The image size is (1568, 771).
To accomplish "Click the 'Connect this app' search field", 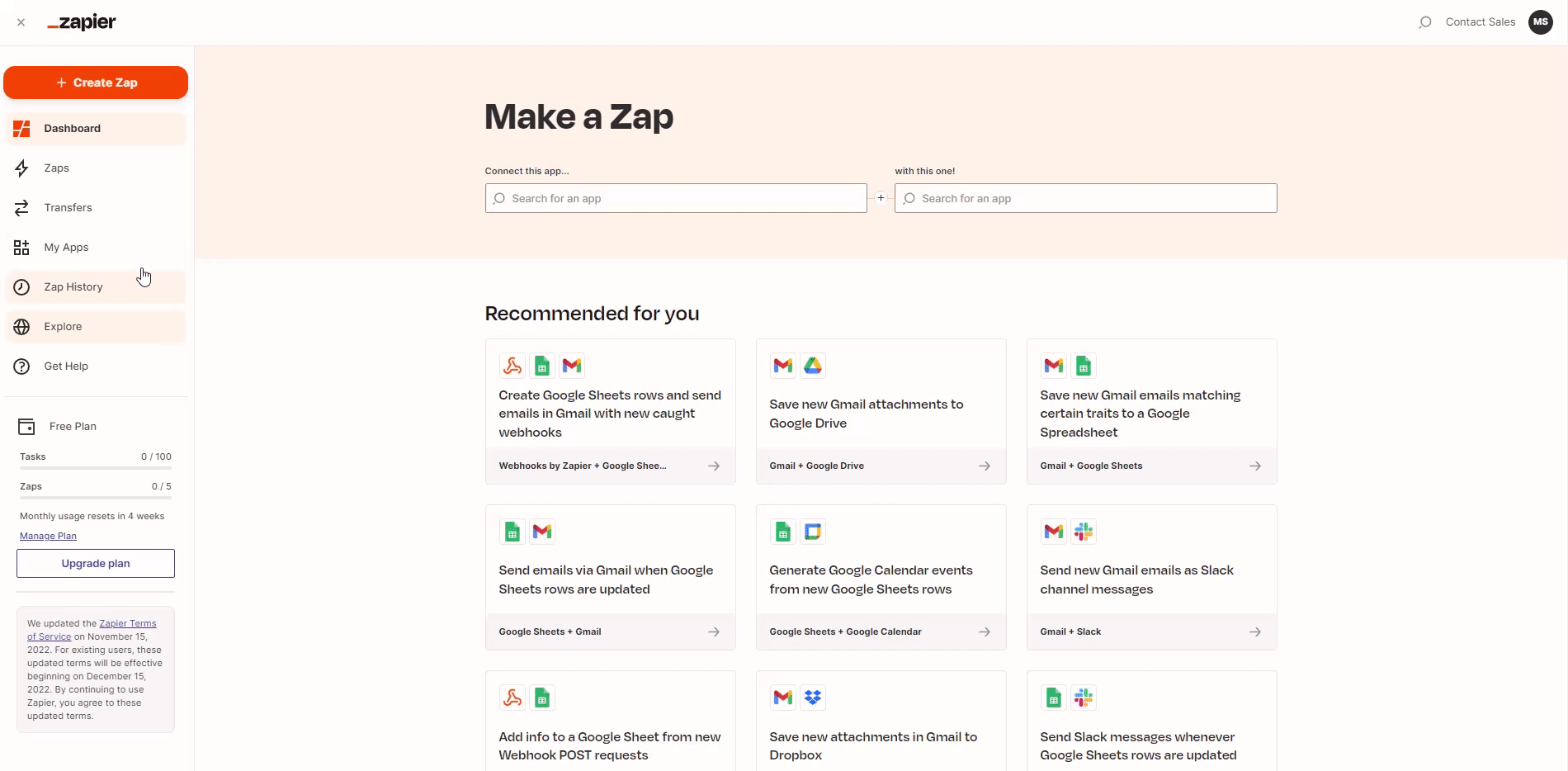I will [677, 199].
